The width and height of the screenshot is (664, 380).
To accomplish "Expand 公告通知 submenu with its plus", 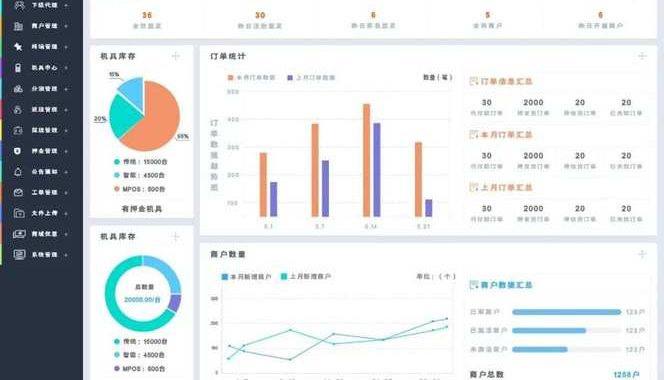I will tap(66, 172).
